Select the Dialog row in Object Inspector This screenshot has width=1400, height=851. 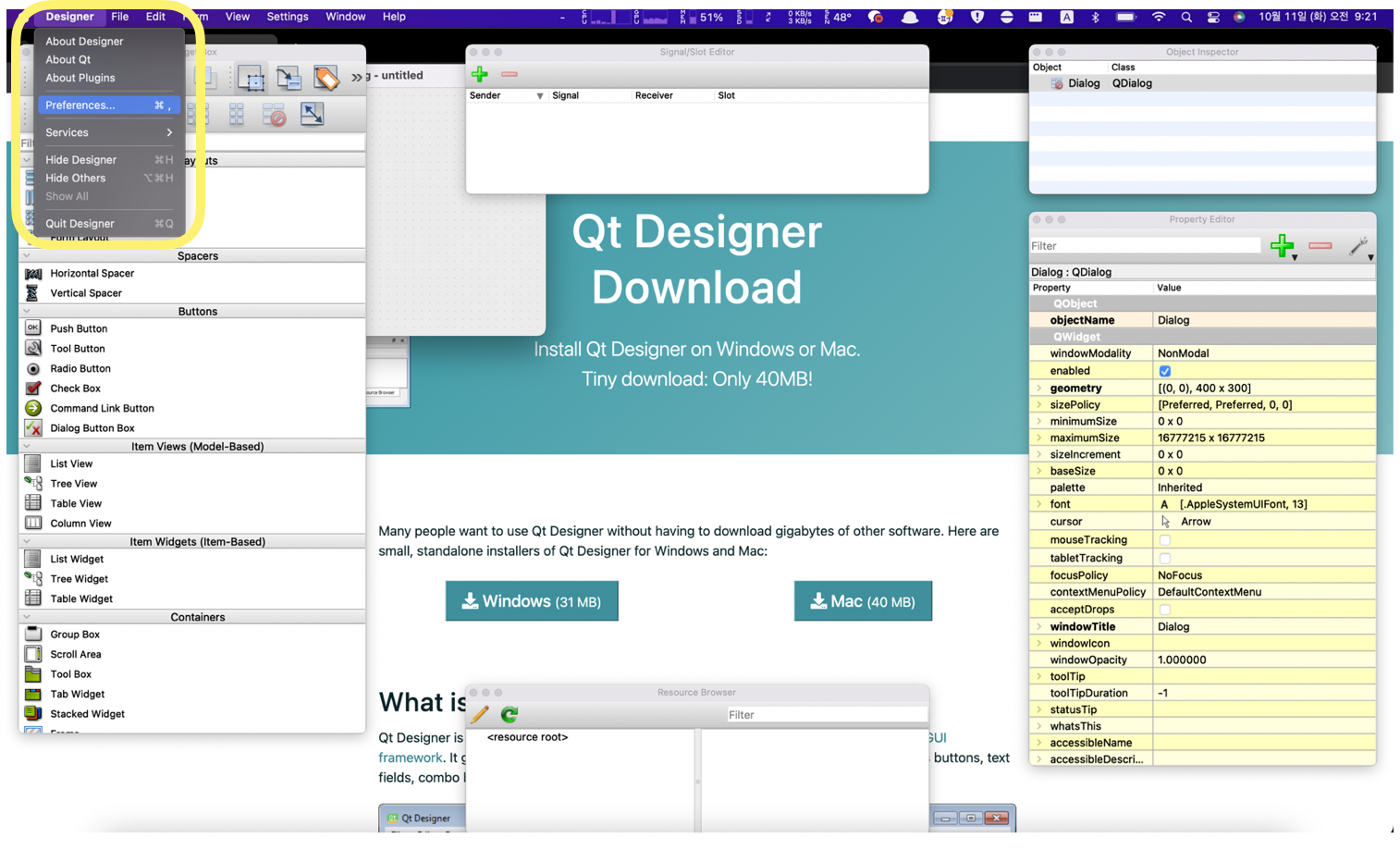coord(1202,83)
